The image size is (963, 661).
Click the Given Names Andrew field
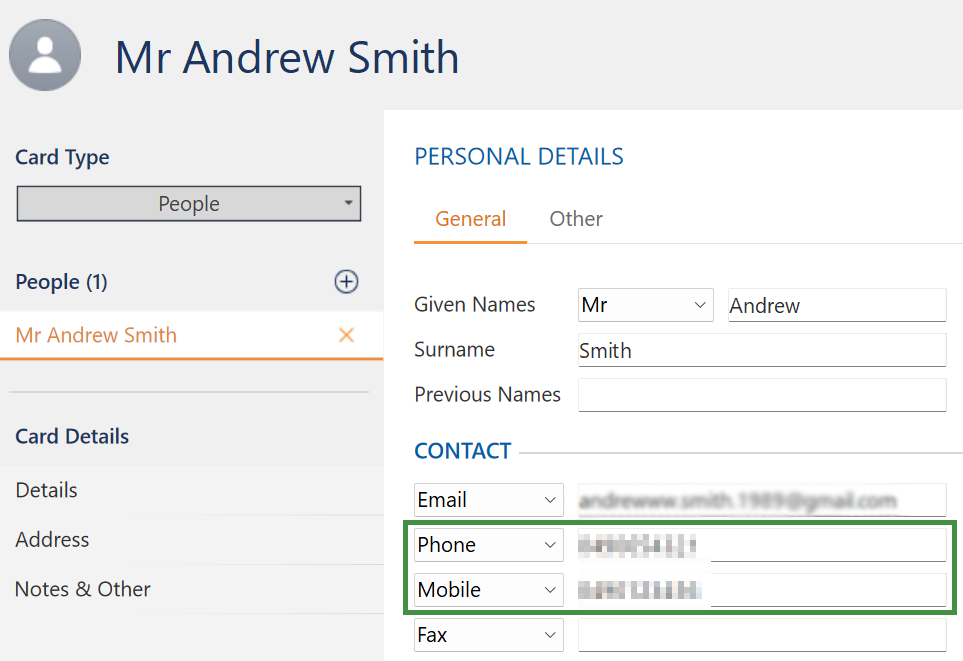coord(836,305)
